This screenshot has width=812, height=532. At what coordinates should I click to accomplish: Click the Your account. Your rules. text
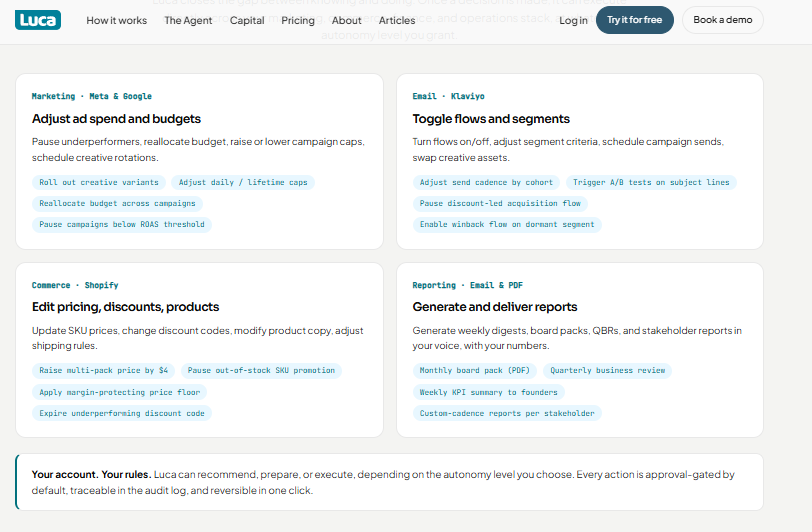click(91, 475)
